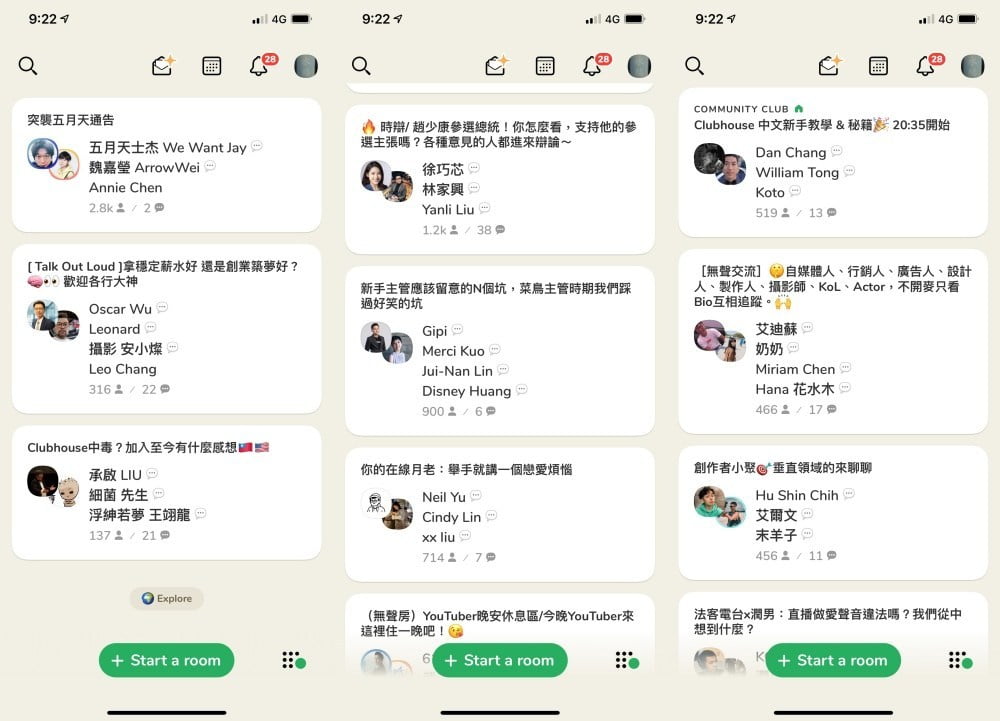This screenshot has height=721, width=1000.
Task: Tap speaker avatars in 你的在線月老 room
Action: coord(387,509)
